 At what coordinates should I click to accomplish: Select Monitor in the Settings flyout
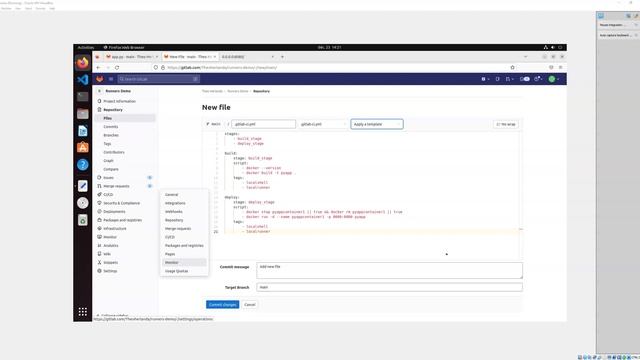click(x=171, y=262)
